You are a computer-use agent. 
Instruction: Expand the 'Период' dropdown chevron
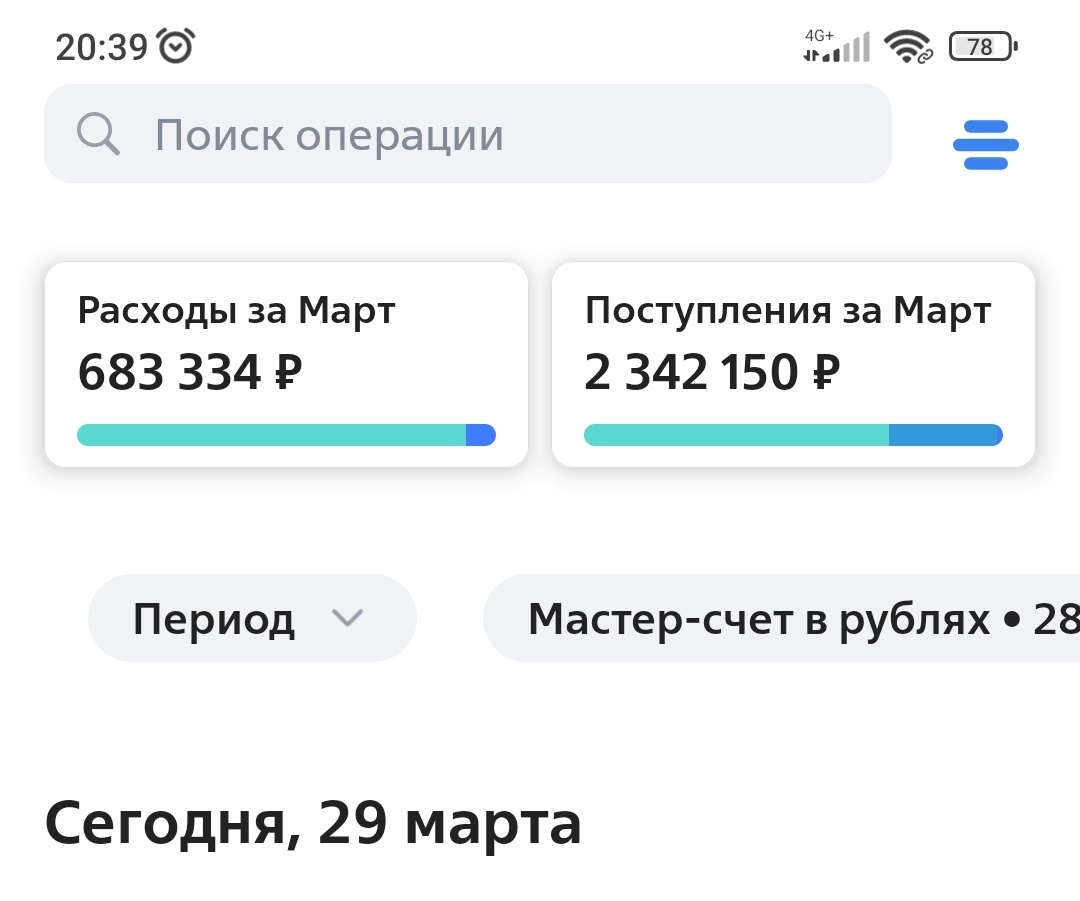pyautogui.click(x=347, y=618)
